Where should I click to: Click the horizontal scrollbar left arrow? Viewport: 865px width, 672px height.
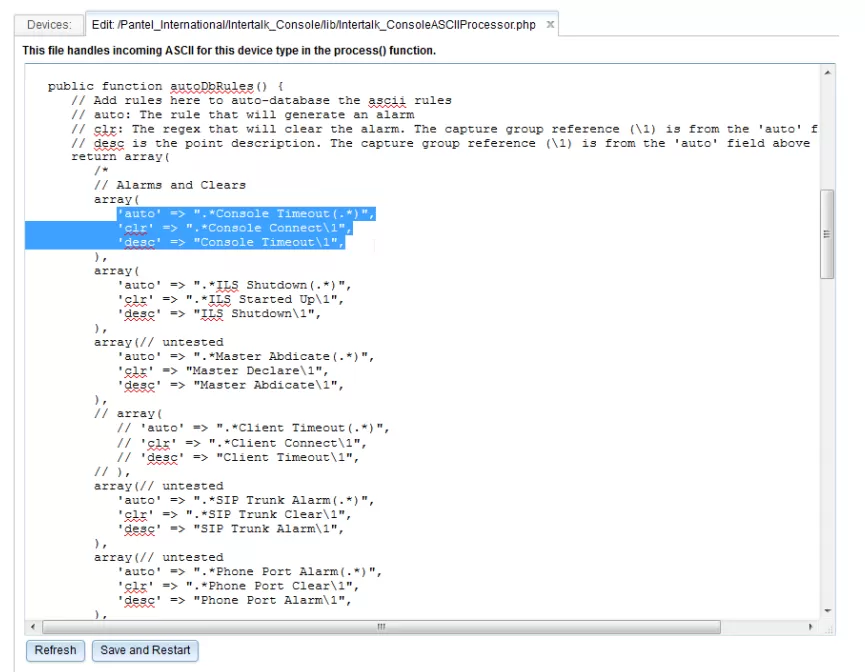(33, 627)
